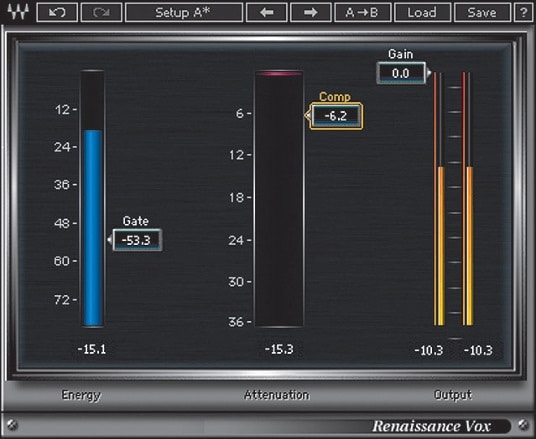Click the Waves logo icon

coord(18,12)
